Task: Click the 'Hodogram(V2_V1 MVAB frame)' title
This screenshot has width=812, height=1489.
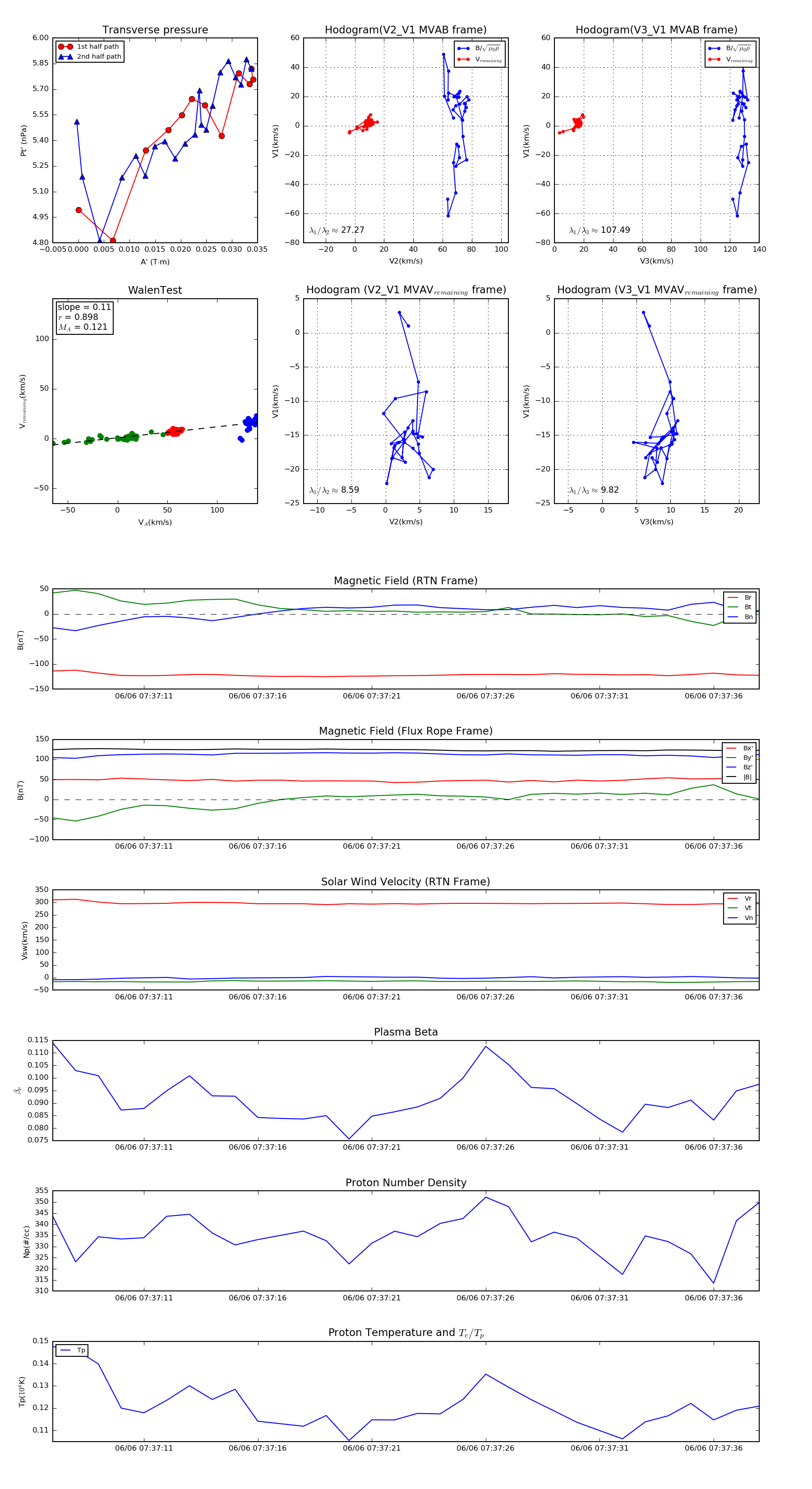Action: (x=405, y=29)
